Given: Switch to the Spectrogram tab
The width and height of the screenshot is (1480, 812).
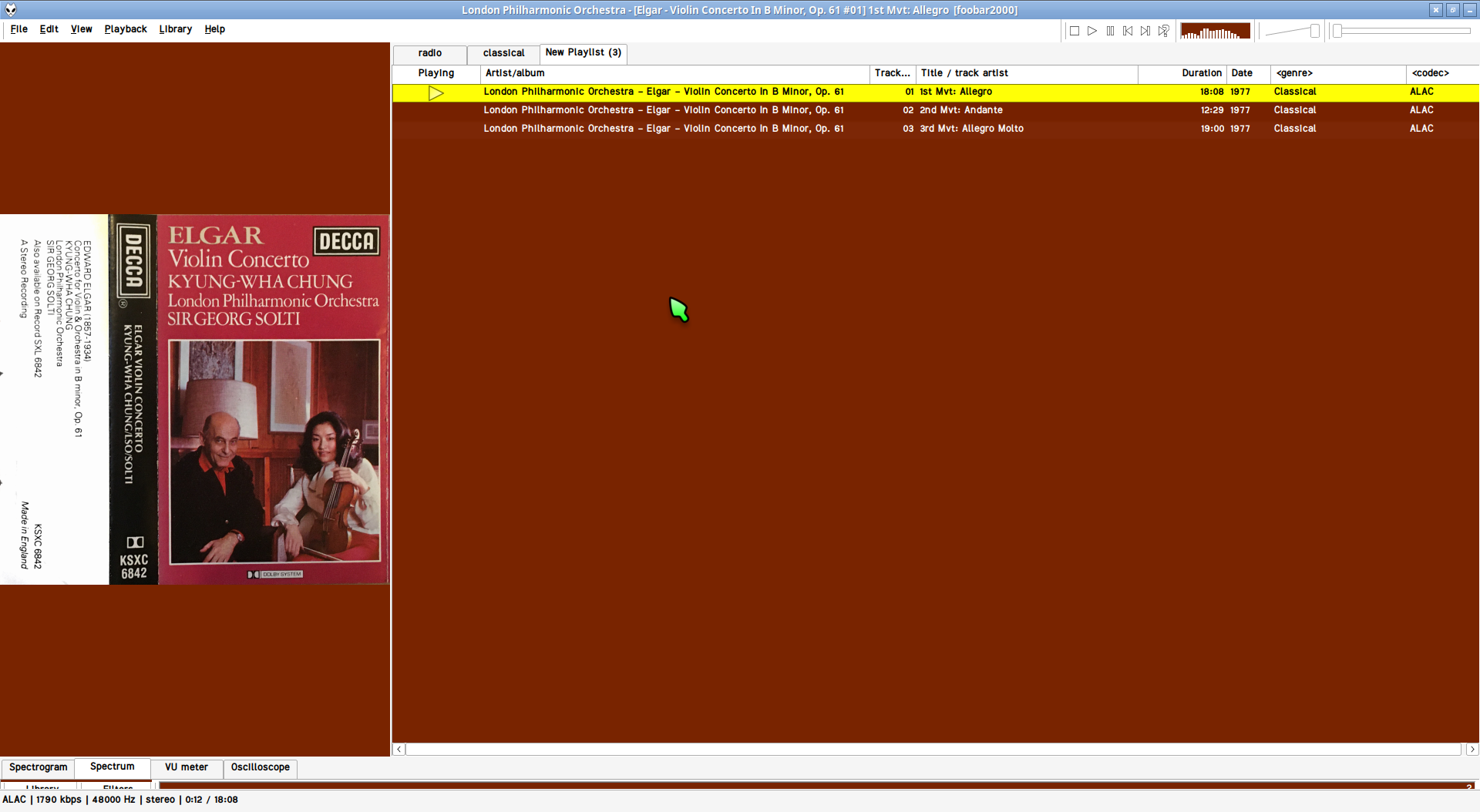Looking at the screenshot, I should tap(38, 767).
